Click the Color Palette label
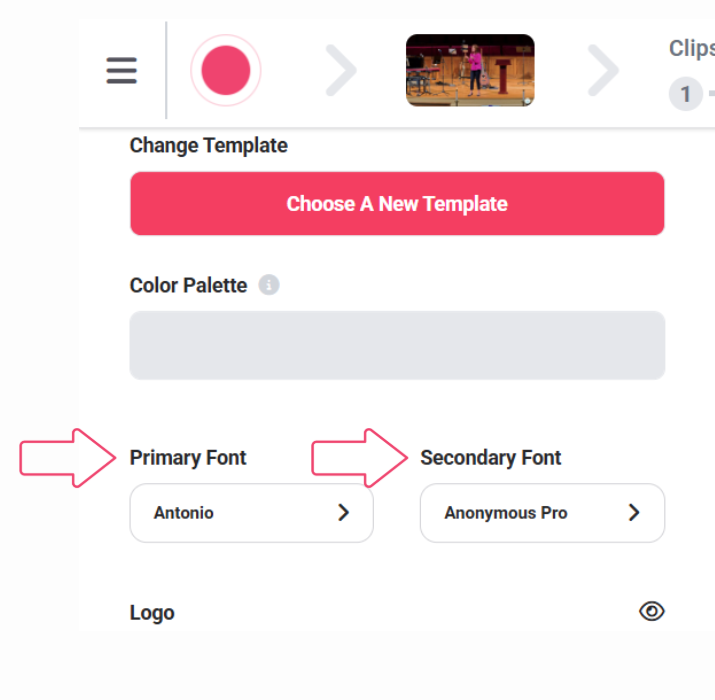The width and height of the screenshot is (715, 700). pyautogui.click(x=188, y=285)
